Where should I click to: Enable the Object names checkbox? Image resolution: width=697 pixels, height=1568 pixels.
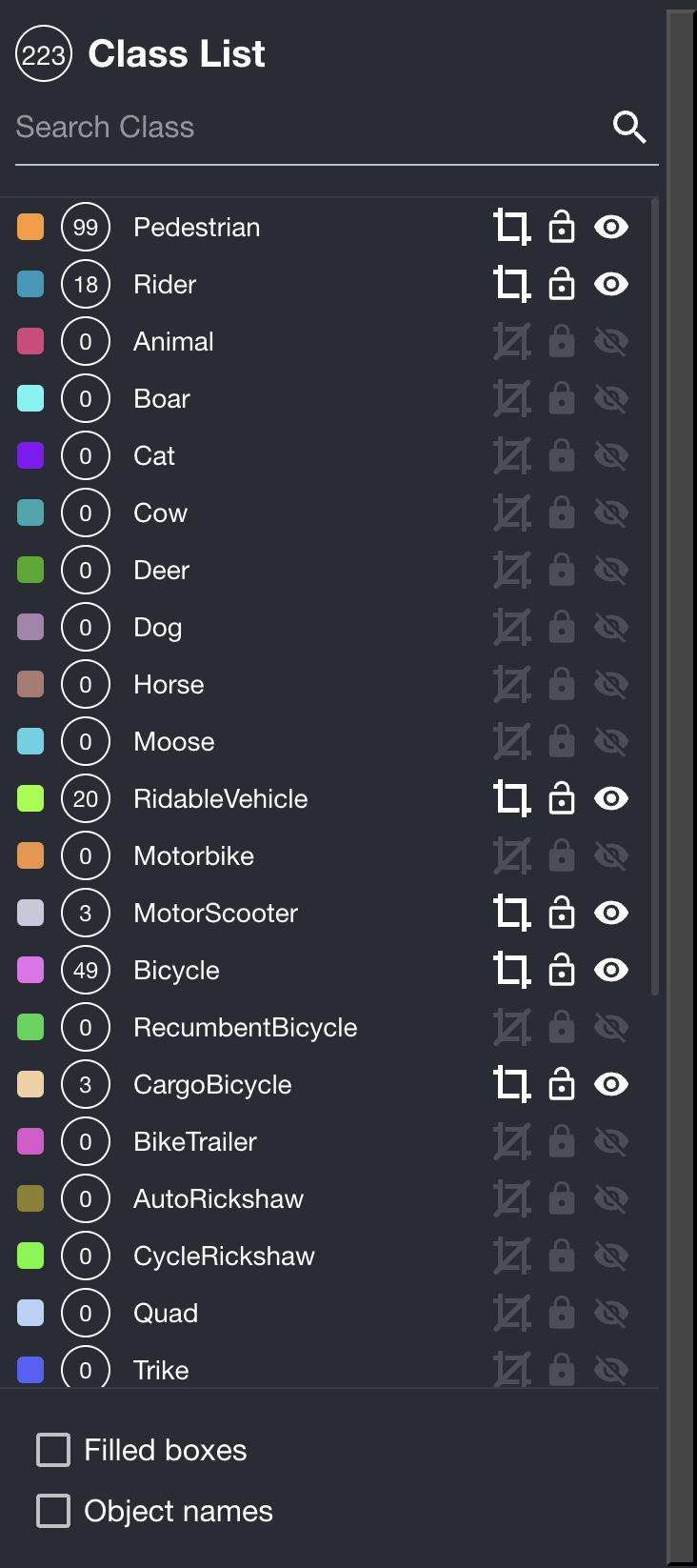click(x=53, y=1511)
